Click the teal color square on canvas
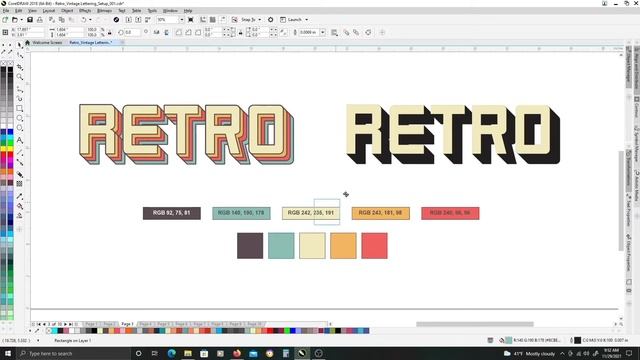The image size is (640, 360). (281, 246)
